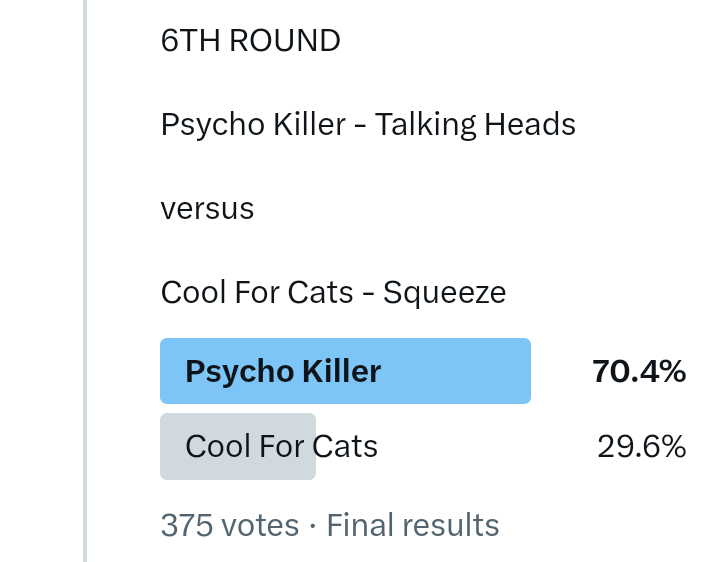This screenshot has height=562, width=720.
Task: Click the unfilled space right of the gray poll bar
Action: coord(450,446)
